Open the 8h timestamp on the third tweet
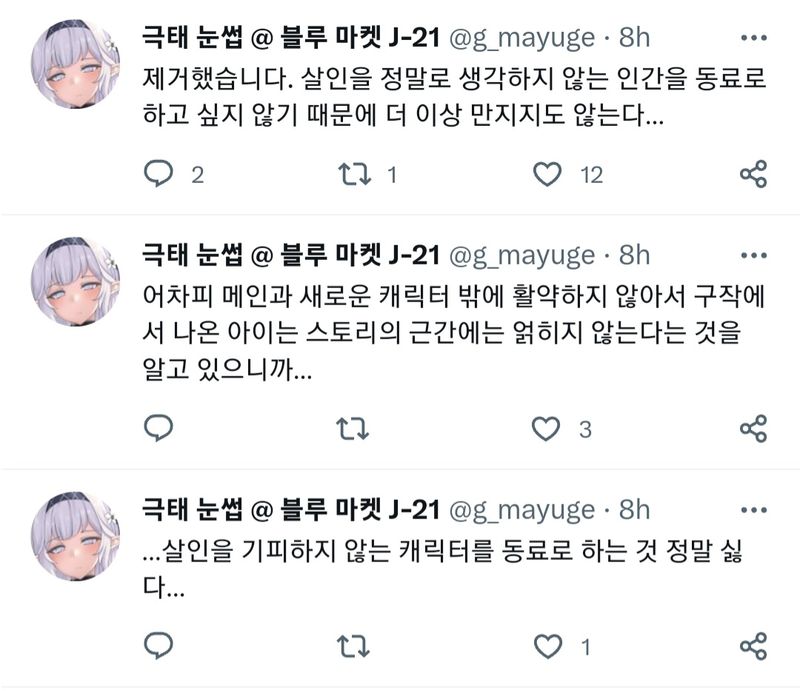Viewport: 800px width, 691px height. click(634, 510)
